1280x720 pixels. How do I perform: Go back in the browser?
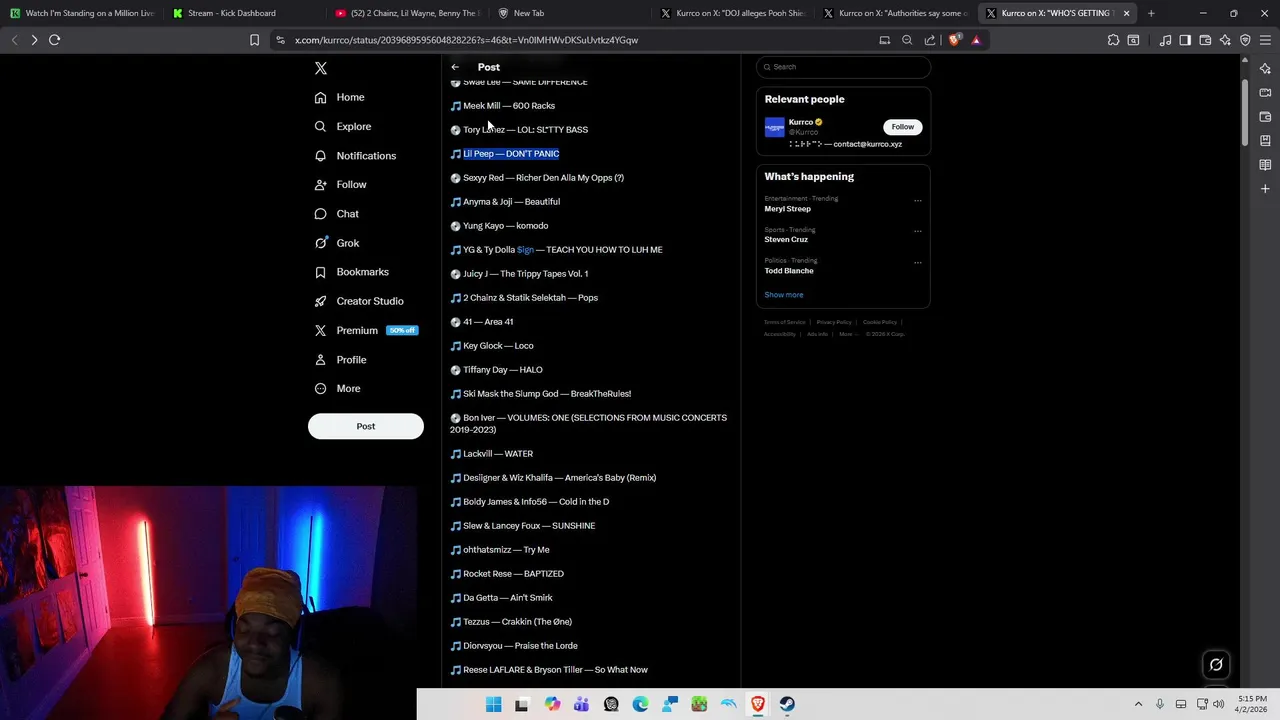pos(14,40)
